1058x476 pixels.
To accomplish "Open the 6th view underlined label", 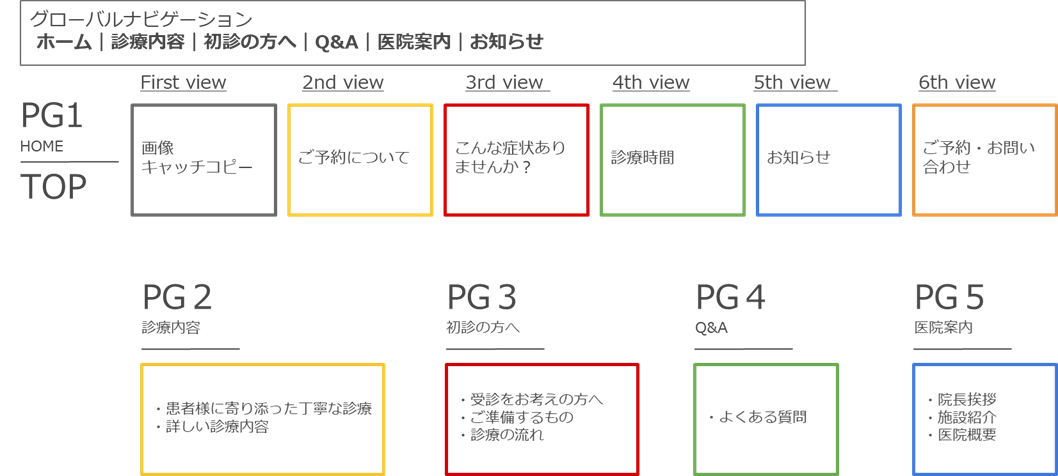I will (x=957, y=83).
